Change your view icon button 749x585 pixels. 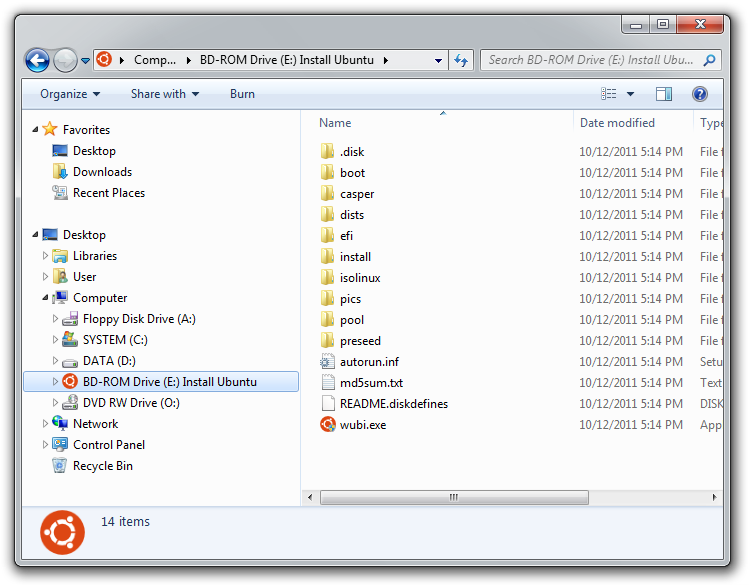coord(609,94)
